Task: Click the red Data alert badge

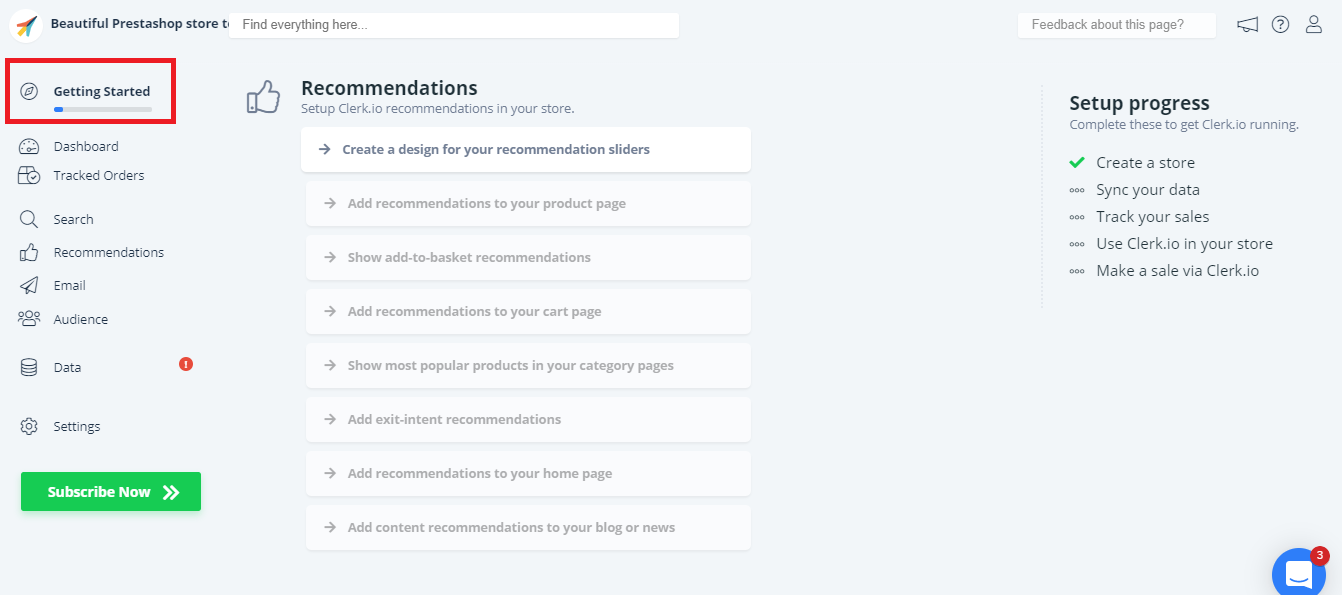Action: (x=186, y=364)
